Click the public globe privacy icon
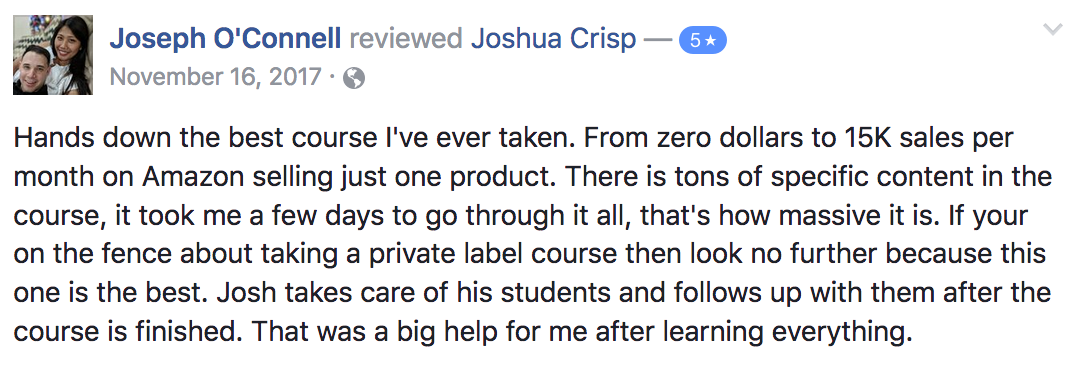This screenshot has height=372, width=1084. point(354,79)
